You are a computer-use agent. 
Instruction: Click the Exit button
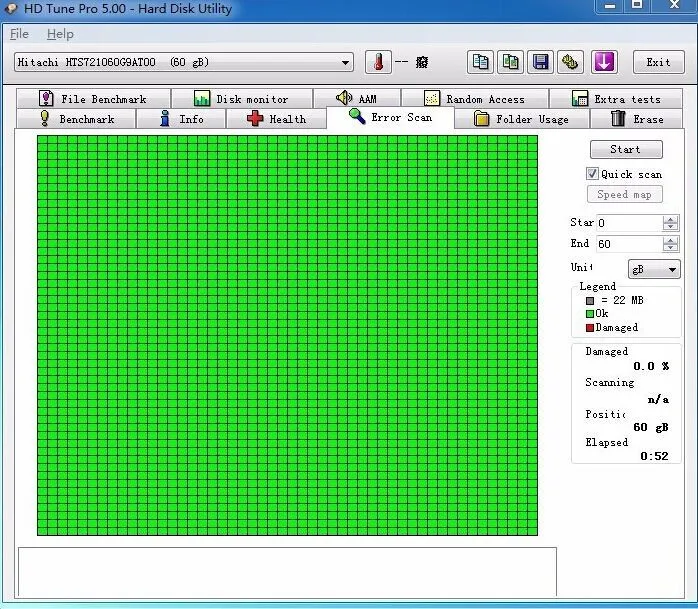tap(658, 62)
